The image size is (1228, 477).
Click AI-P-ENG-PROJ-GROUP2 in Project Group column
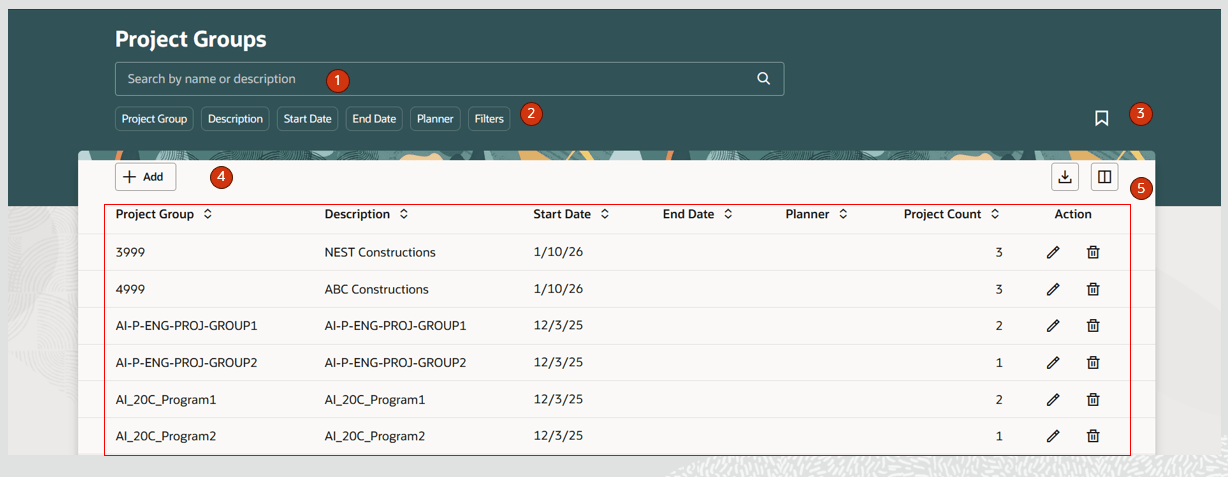pyautogui.click(x=187, y=362)
